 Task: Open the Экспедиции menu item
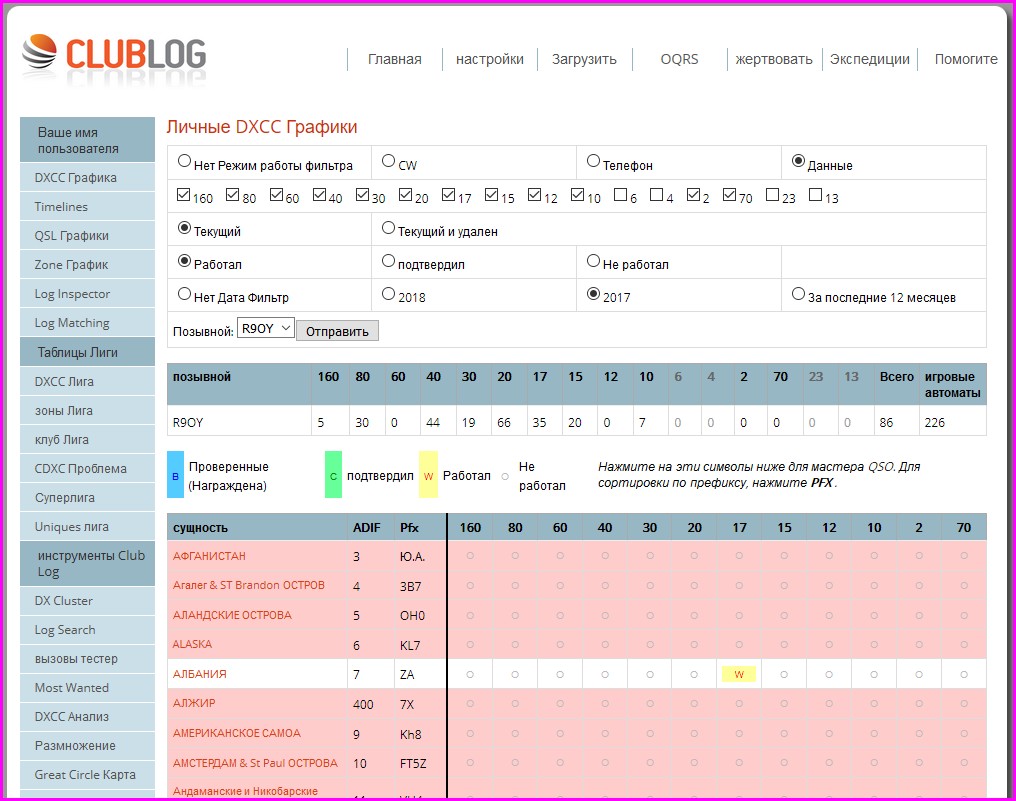870,59
